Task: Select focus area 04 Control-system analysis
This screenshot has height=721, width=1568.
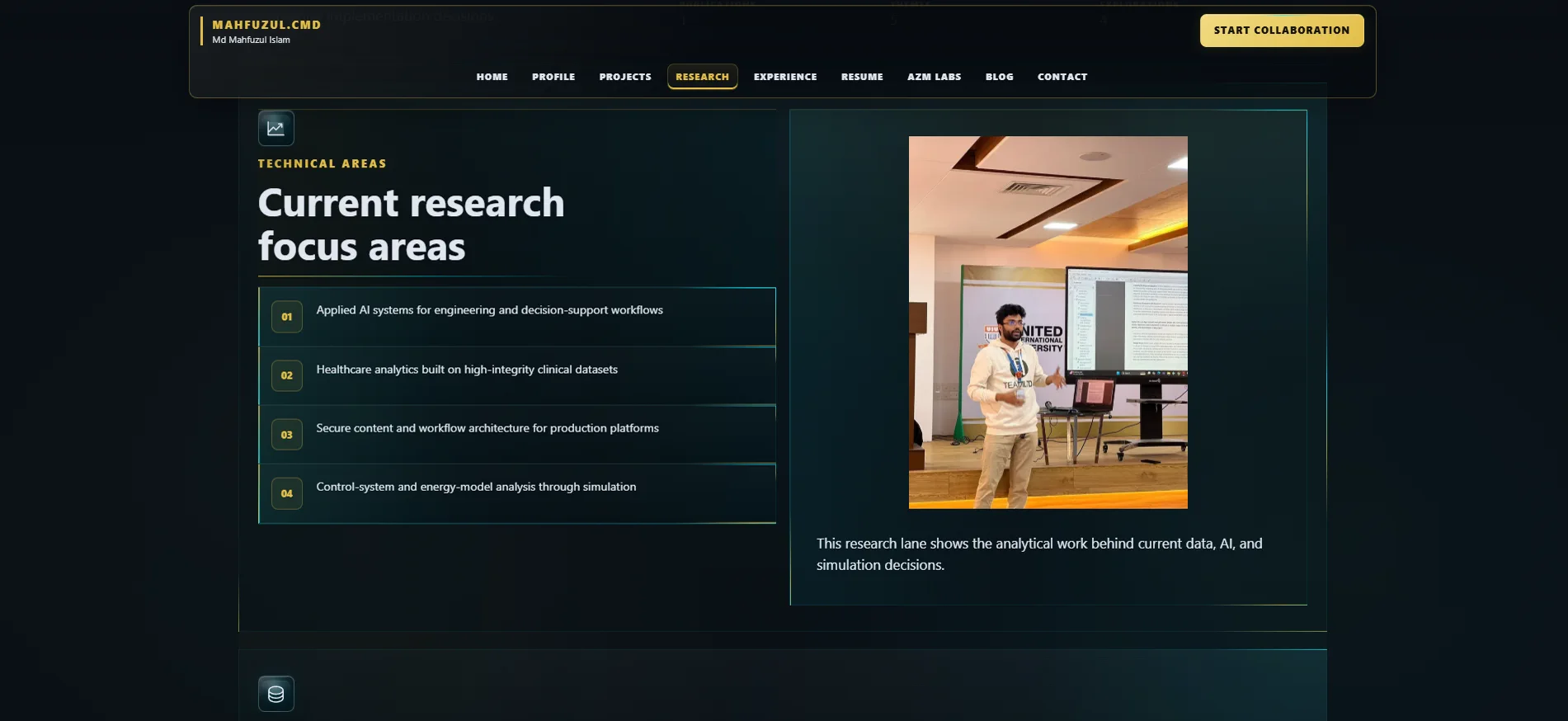Action: click(x=517, y=493)
